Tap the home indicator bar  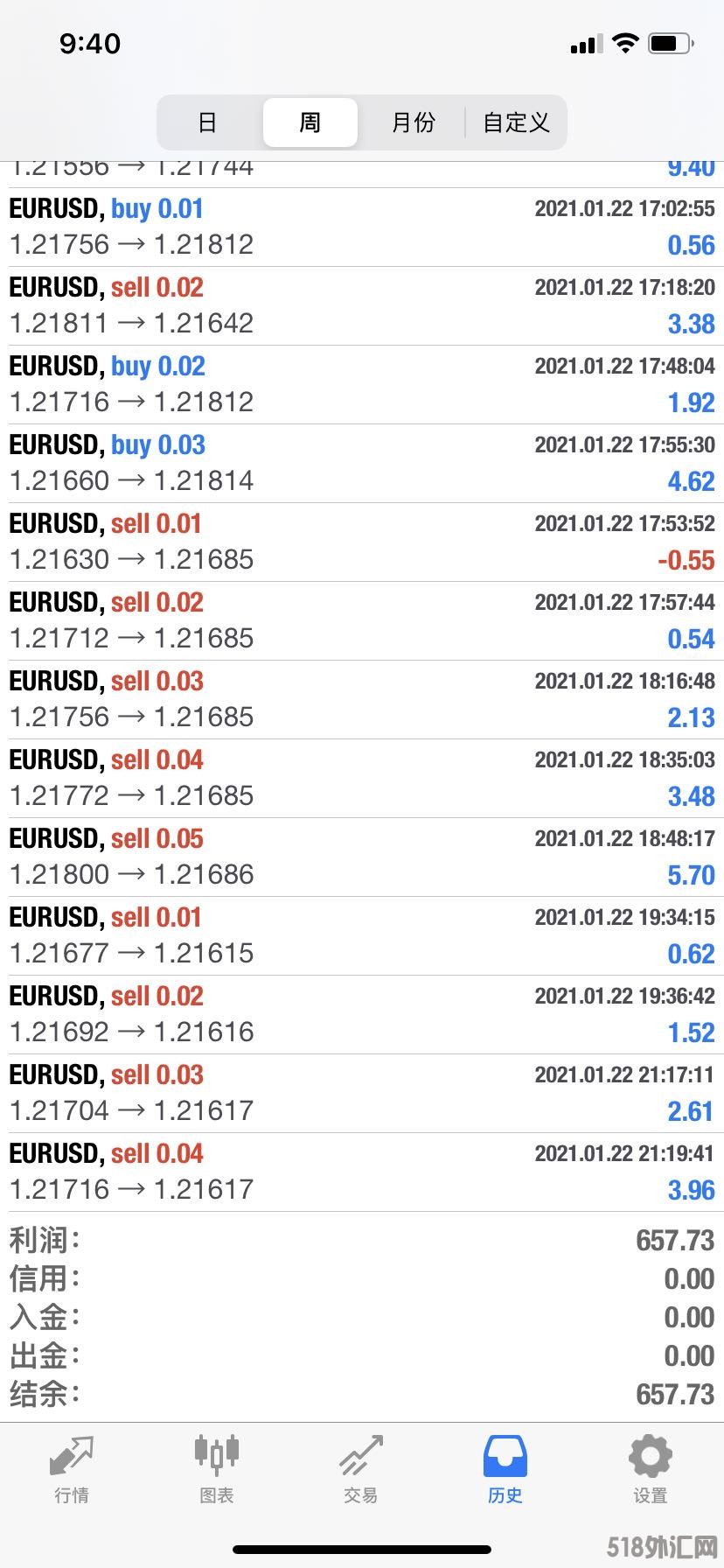(x=362, y=1550)
